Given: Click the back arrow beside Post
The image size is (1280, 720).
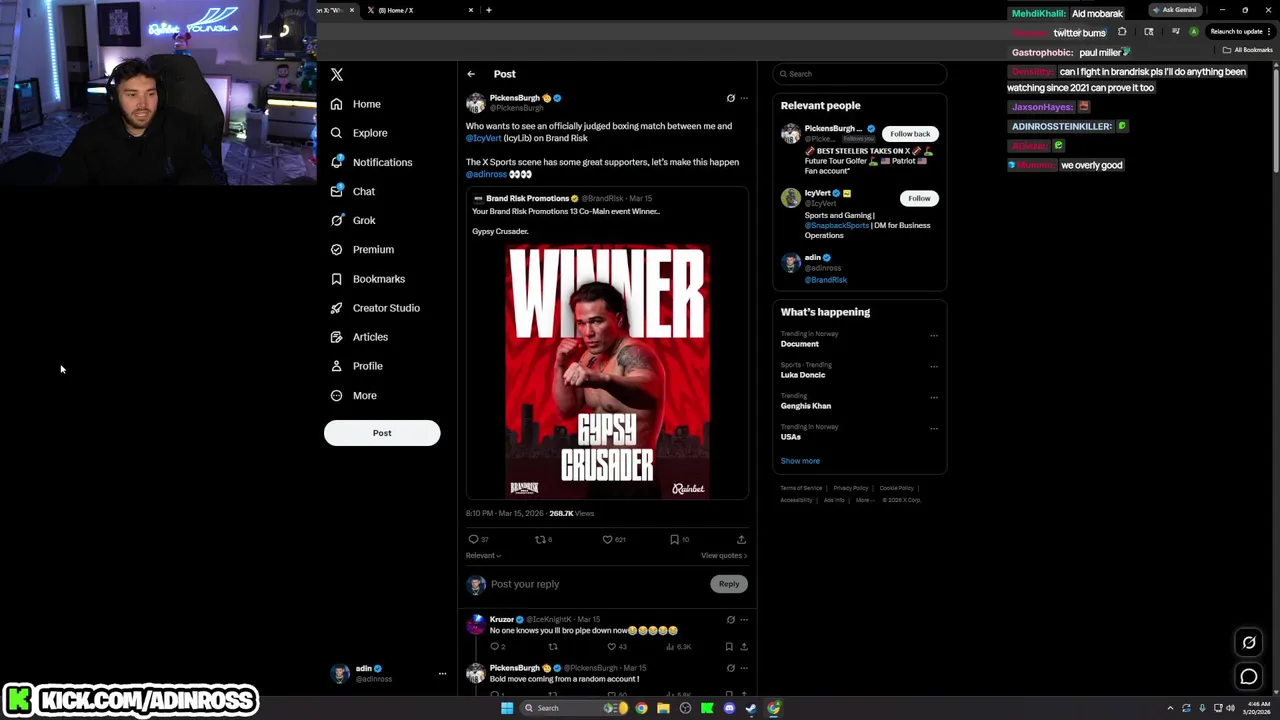Looking at the screenshot, I should pyautogui.click(x=471, y=74).
